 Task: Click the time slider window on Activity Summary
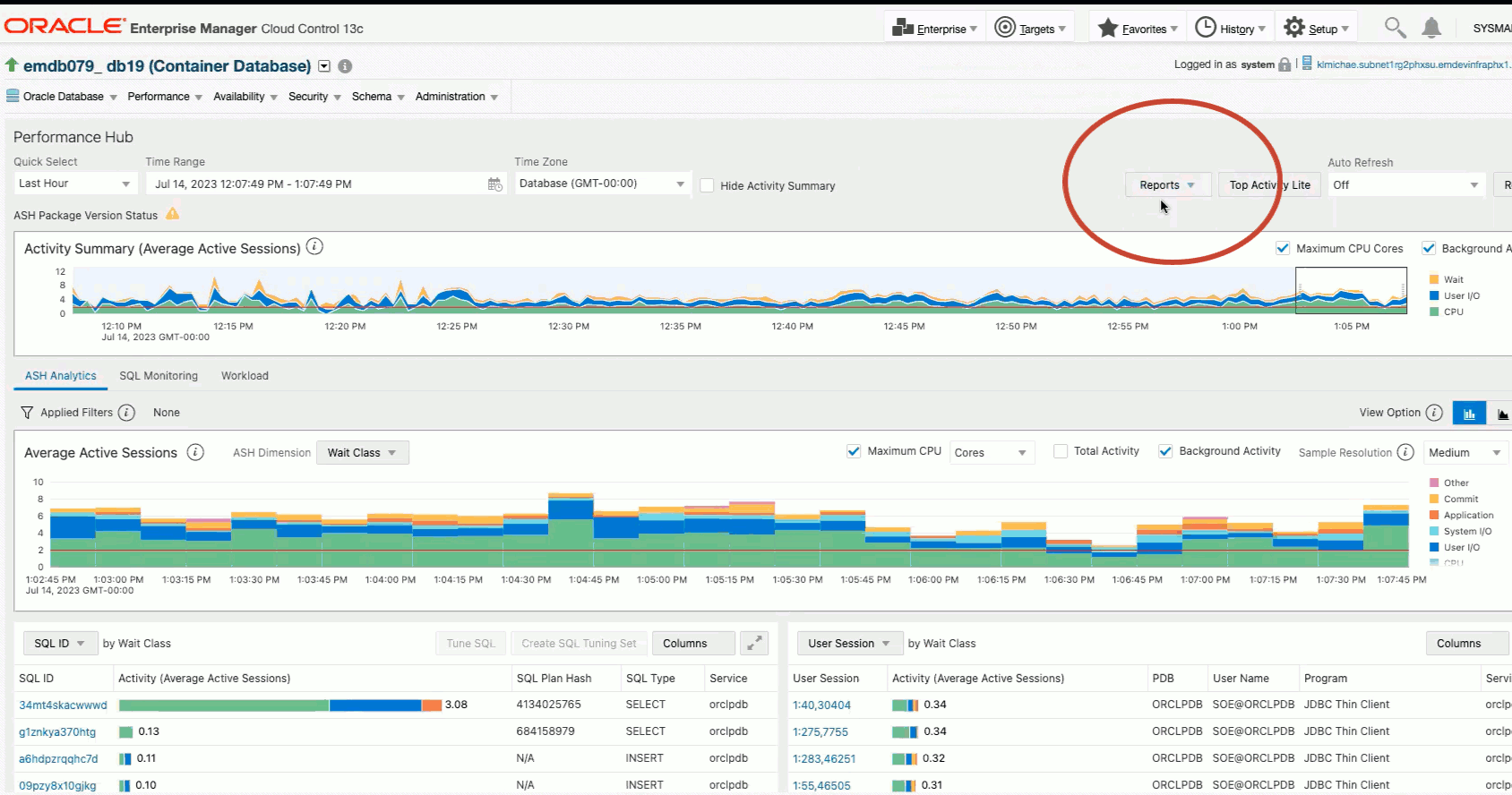coord(1351,290)
